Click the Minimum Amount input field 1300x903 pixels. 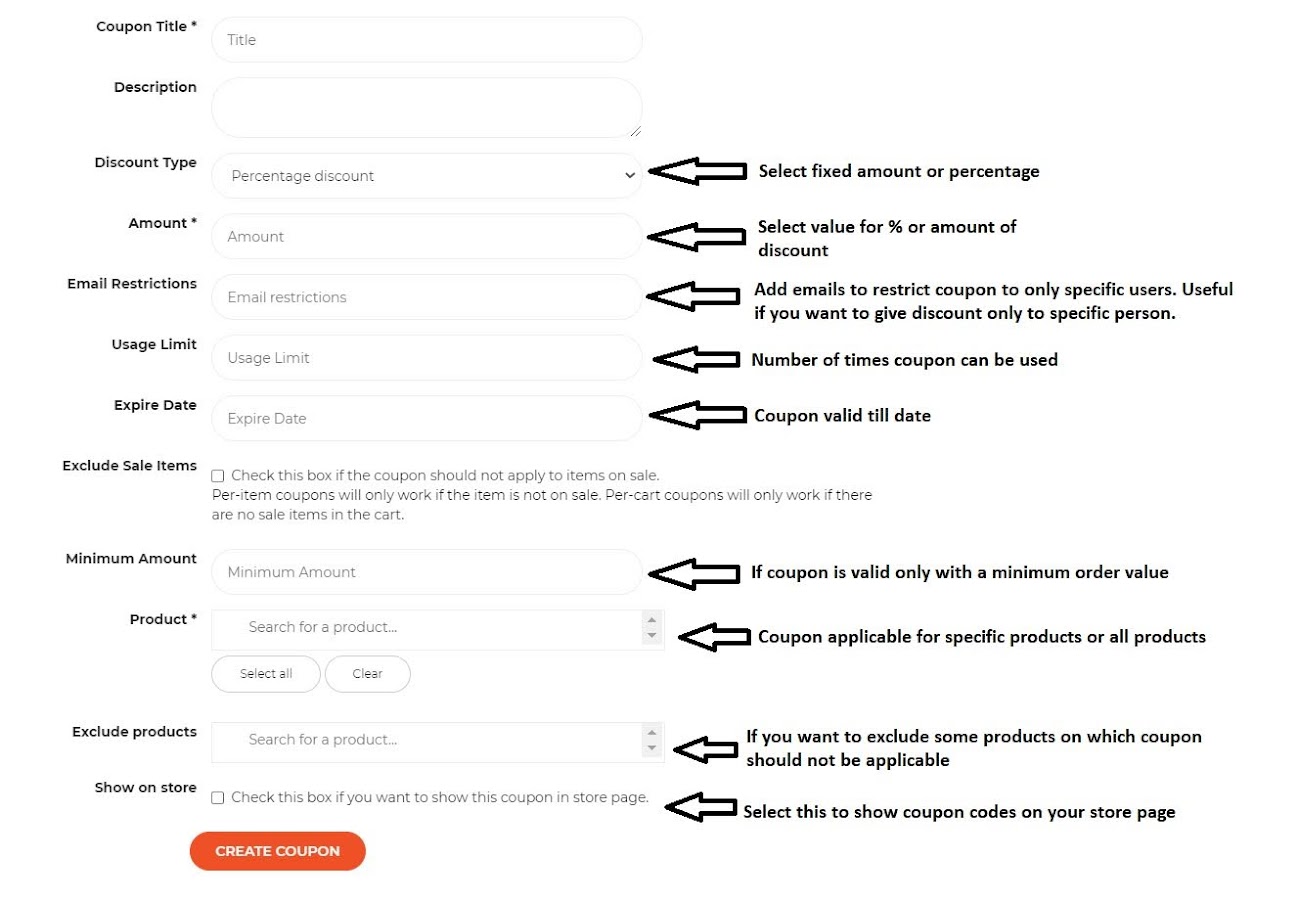(426, 572)
